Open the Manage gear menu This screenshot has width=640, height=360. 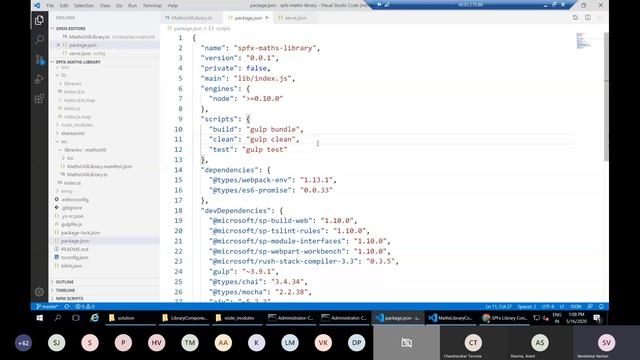[x=39, y=291]
